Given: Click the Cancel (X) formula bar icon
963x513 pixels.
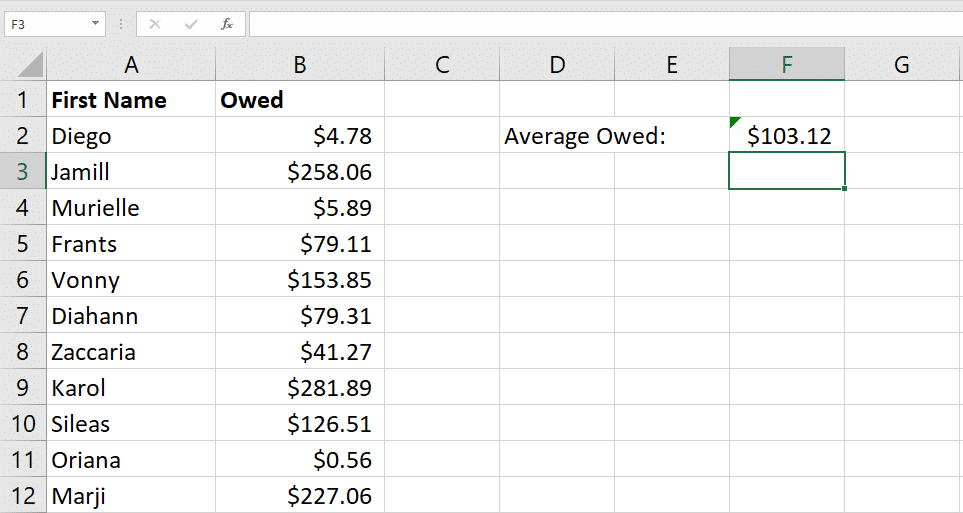Looking at the screenshot, I should point(155,24).
